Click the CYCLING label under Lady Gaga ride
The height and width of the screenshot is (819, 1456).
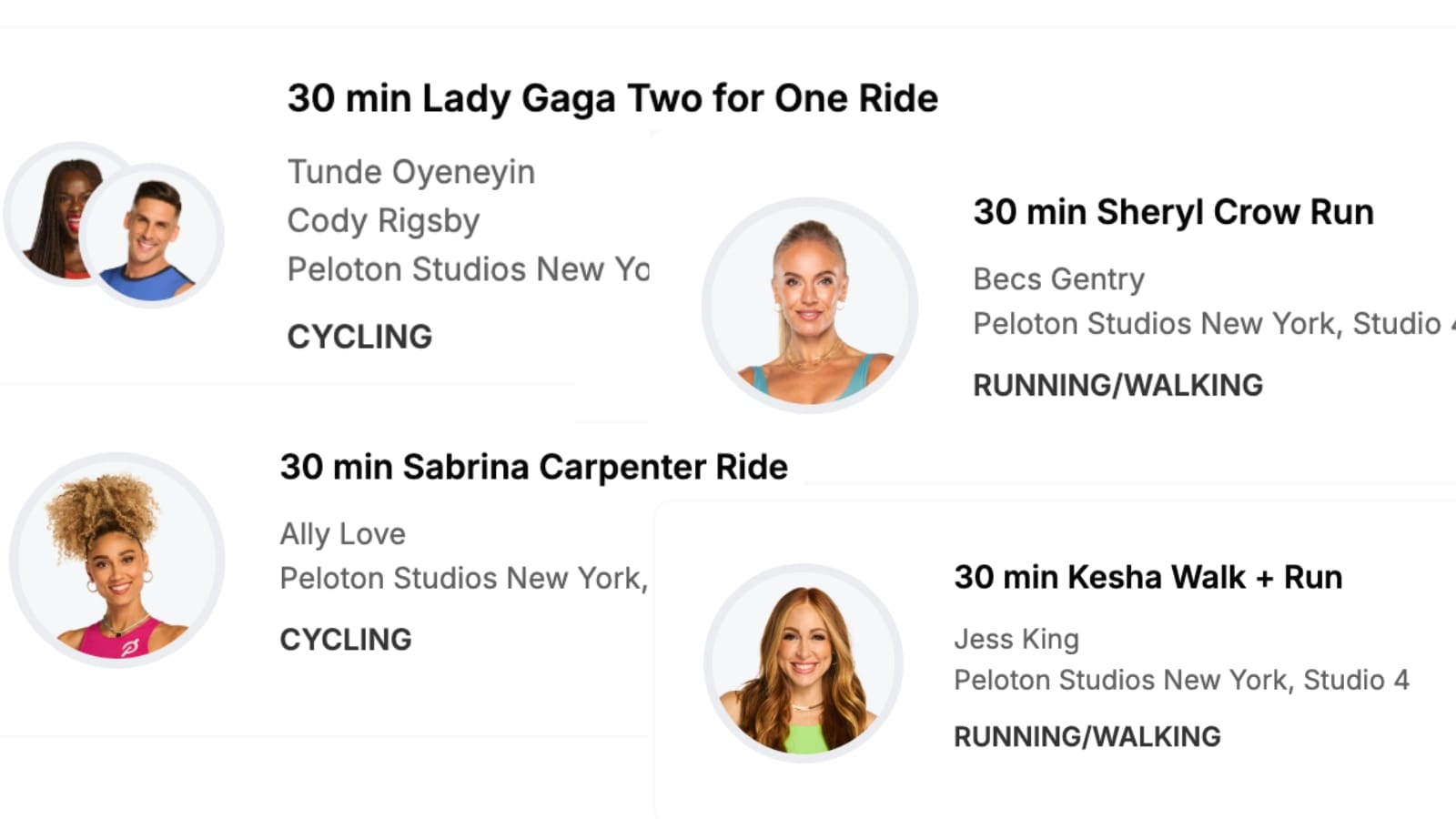pos(359,337)
